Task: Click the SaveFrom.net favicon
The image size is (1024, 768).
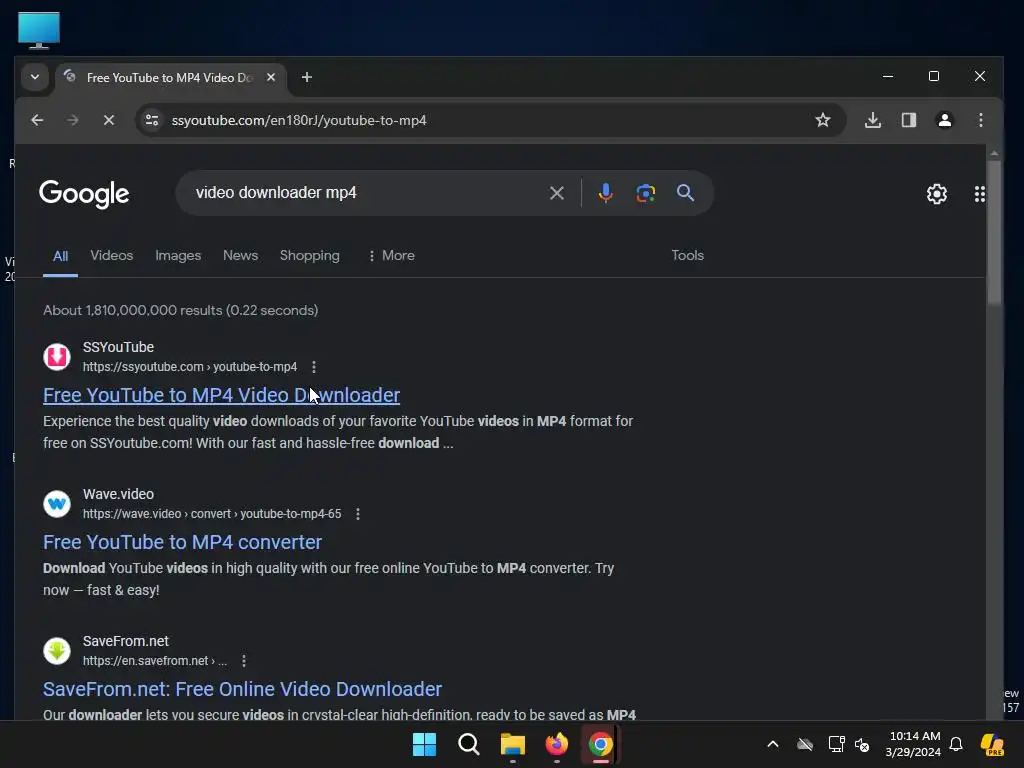Action: tap(57, 650)
